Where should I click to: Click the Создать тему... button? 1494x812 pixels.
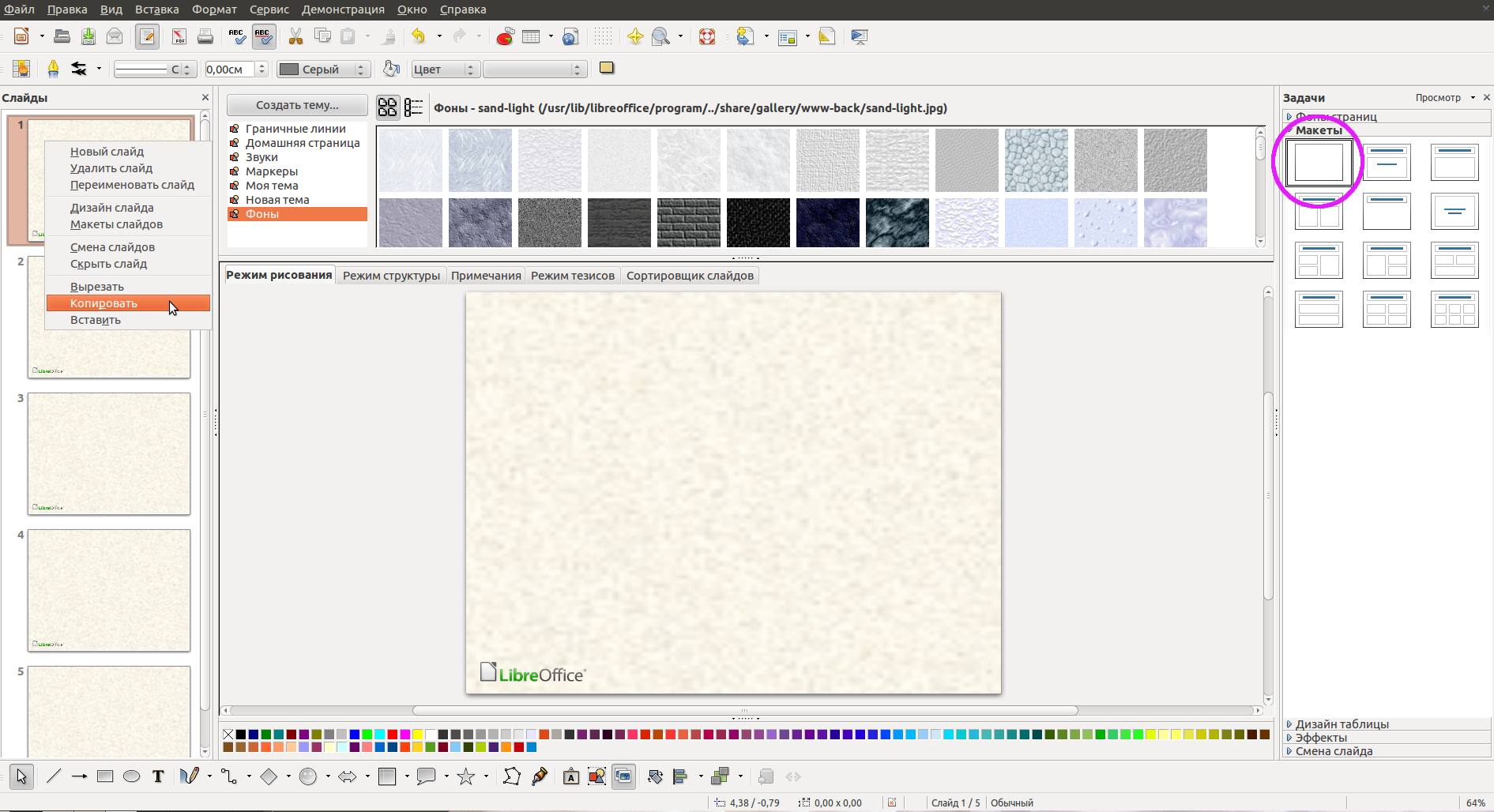pos(297,105)
